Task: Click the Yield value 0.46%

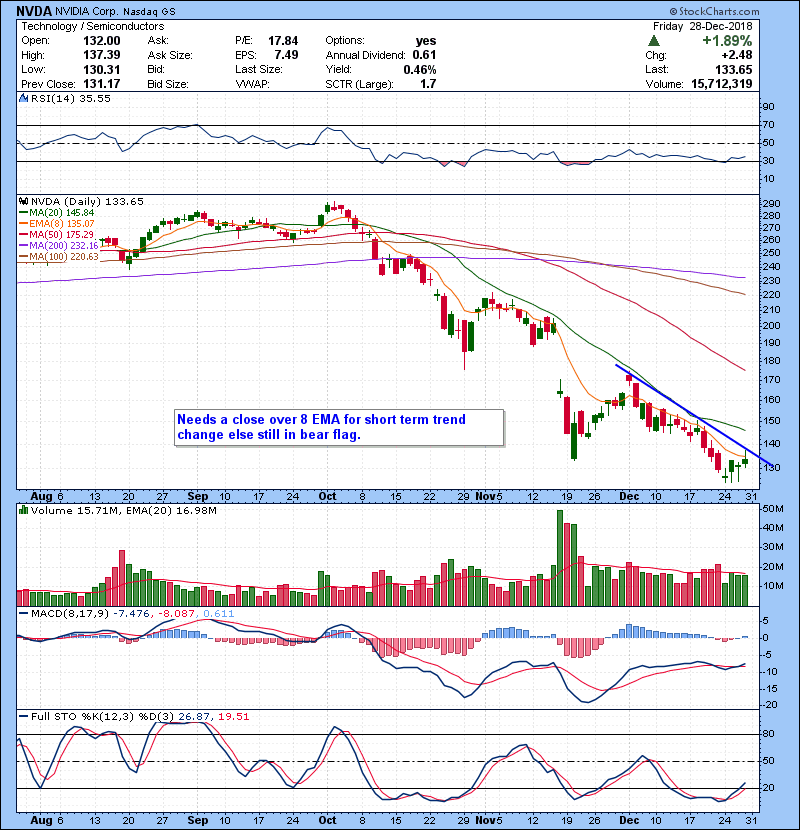Action: click(420, 69)
